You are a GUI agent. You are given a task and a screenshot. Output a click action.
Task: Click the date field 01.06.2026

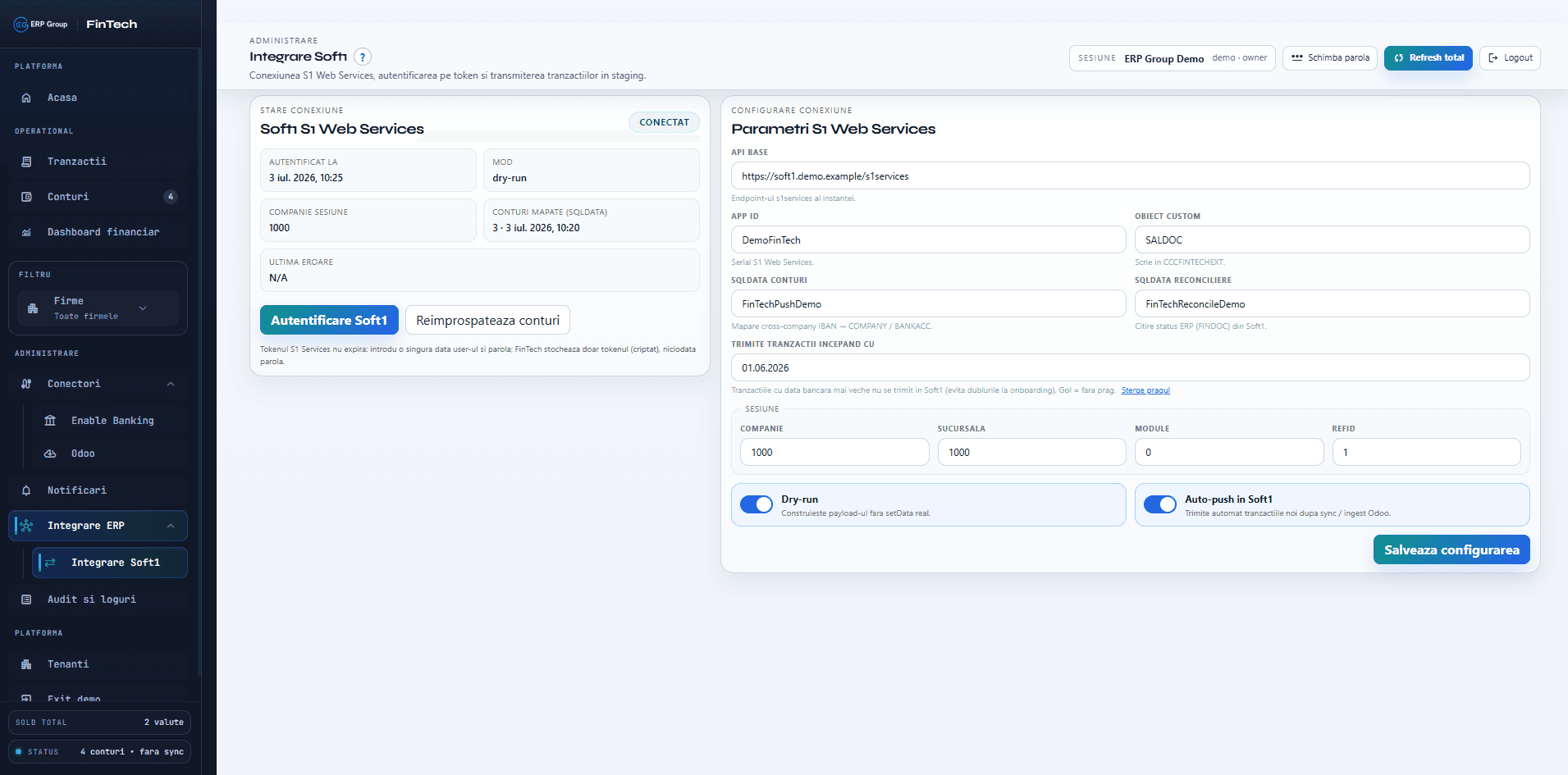(x=1130, y=367)
